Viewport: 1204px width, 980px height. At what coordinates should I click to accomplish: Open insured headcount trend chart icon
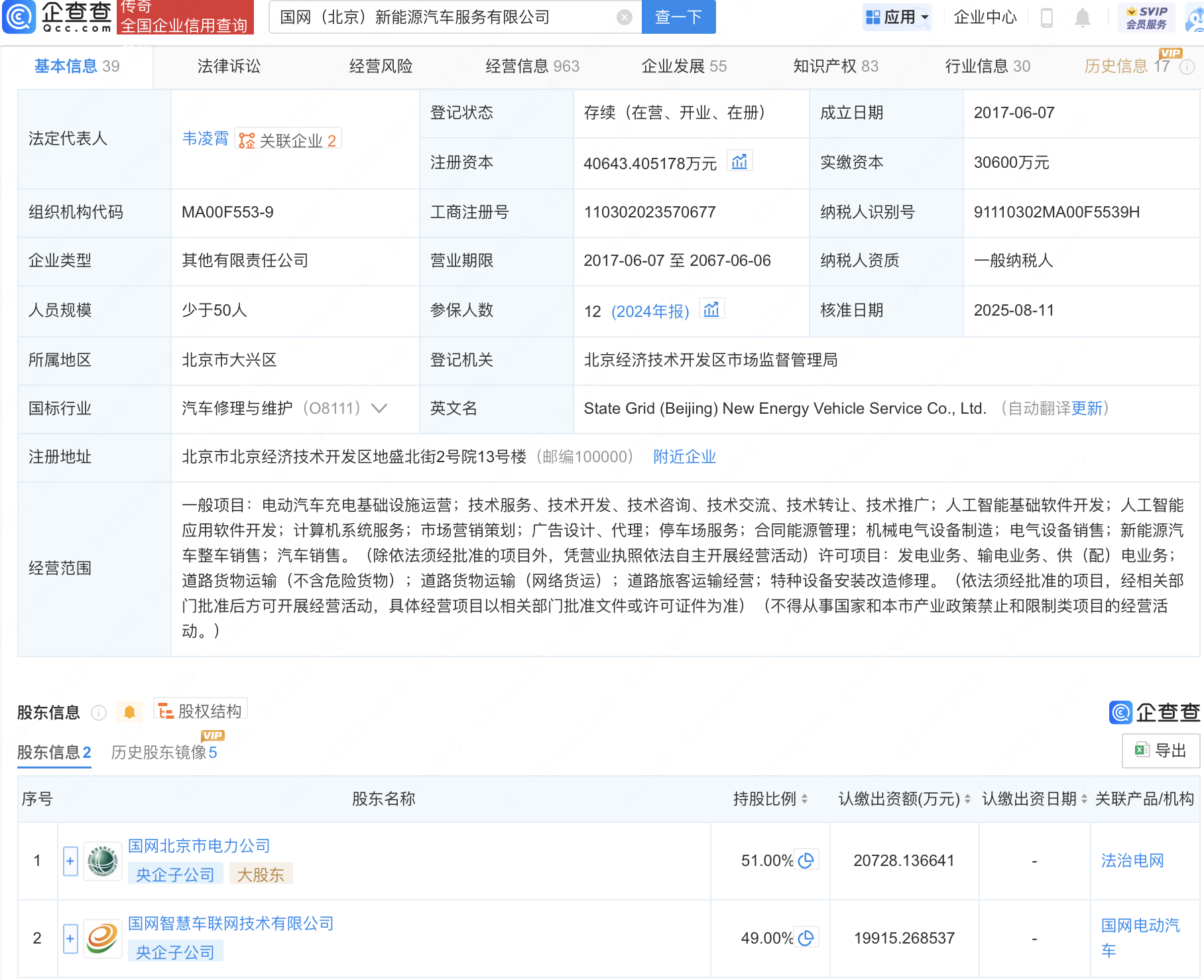coord(711,310)
